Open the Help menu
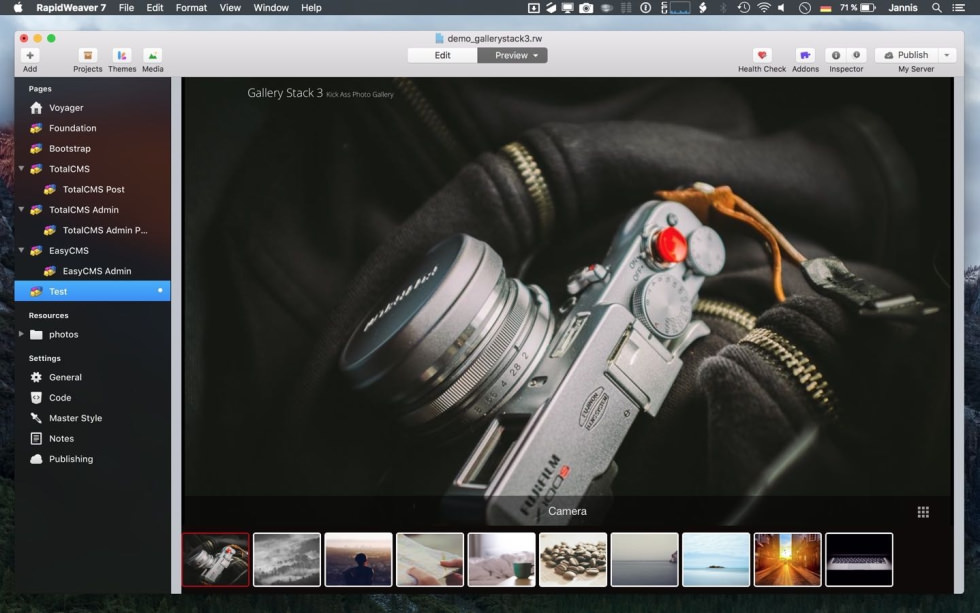 [x=311, y=7]
